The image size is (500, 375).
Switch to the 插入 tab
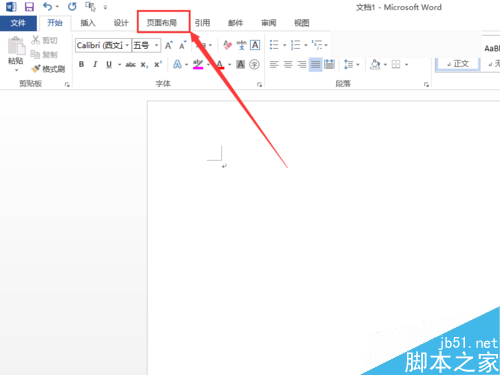[88, 23]
